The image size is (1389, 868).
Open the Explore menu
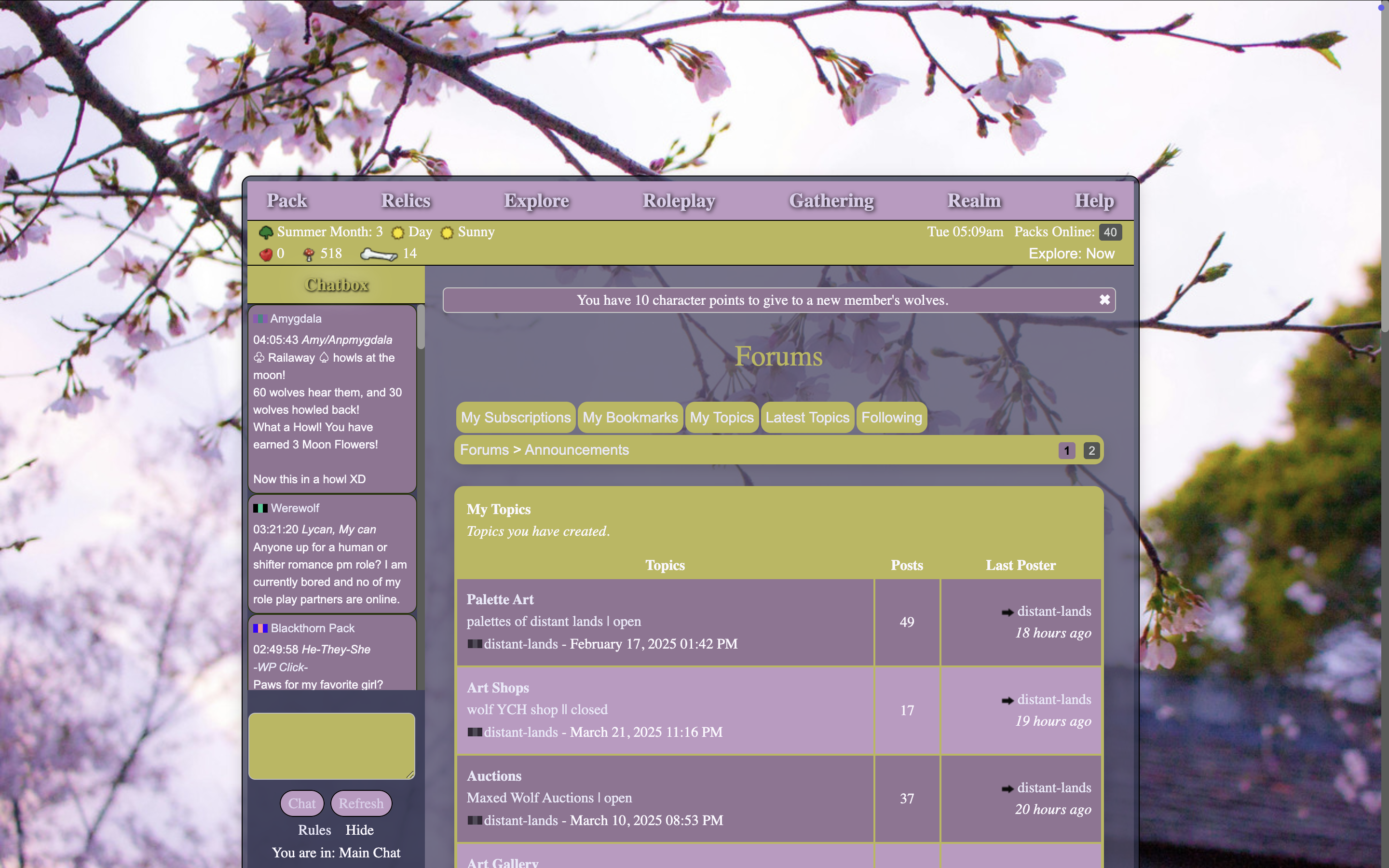point(537,200)
